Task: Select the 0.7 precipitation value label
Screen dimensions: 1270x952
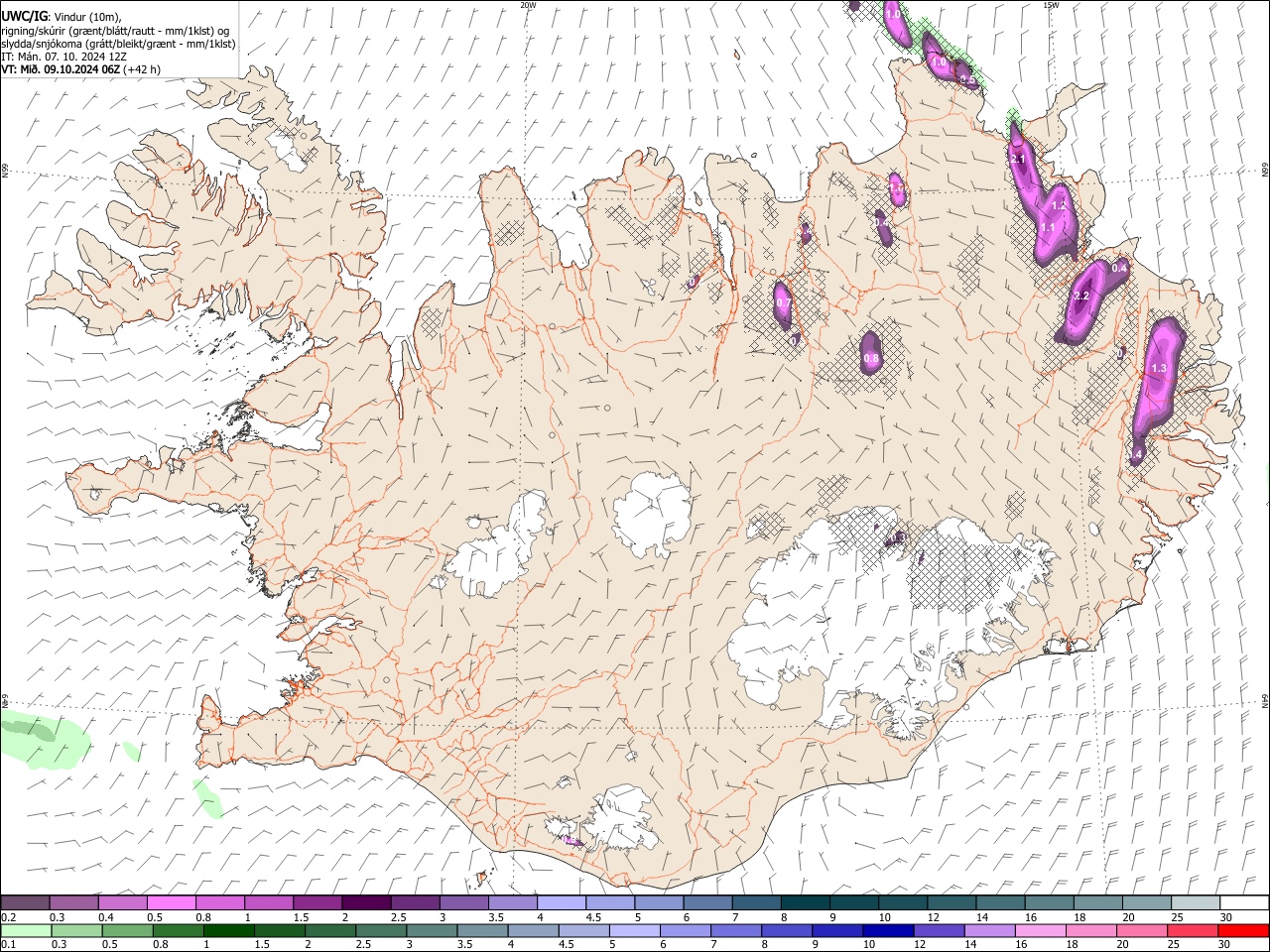Action: 782,302
